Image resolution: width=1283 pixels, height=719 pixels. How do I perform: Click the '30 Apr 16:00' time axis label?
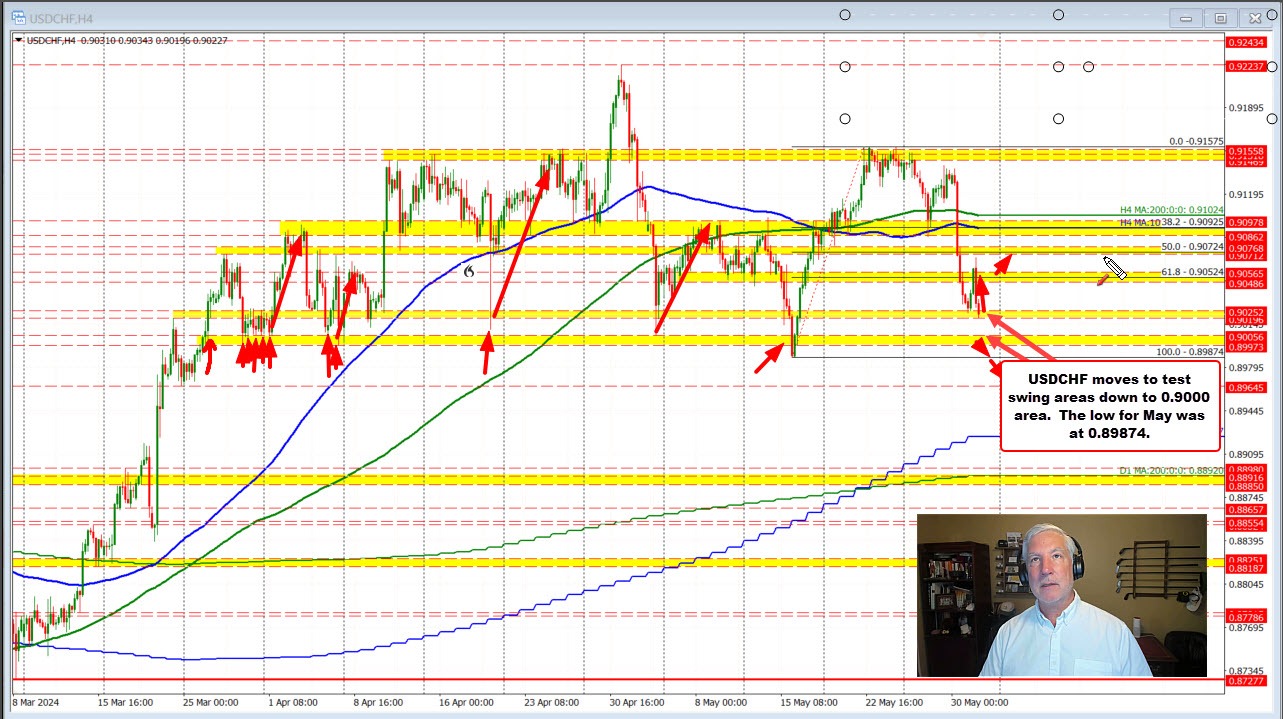pos(635,702)
